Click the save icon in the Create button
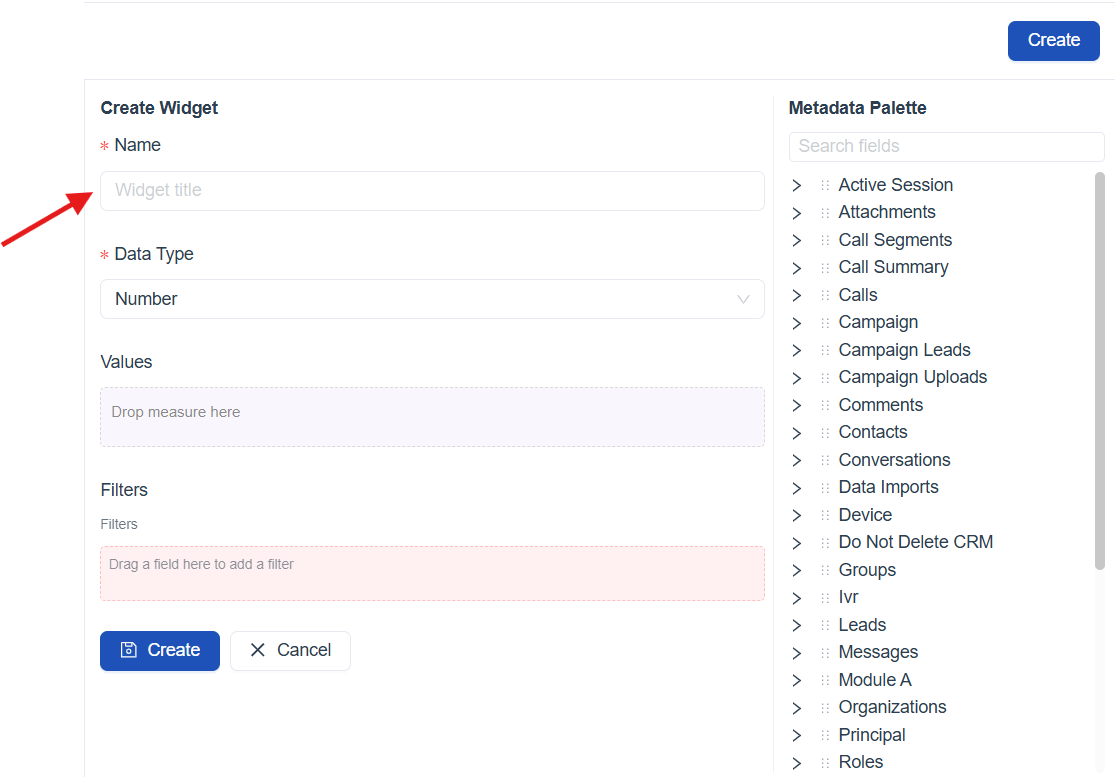 [x=129, y=650]
